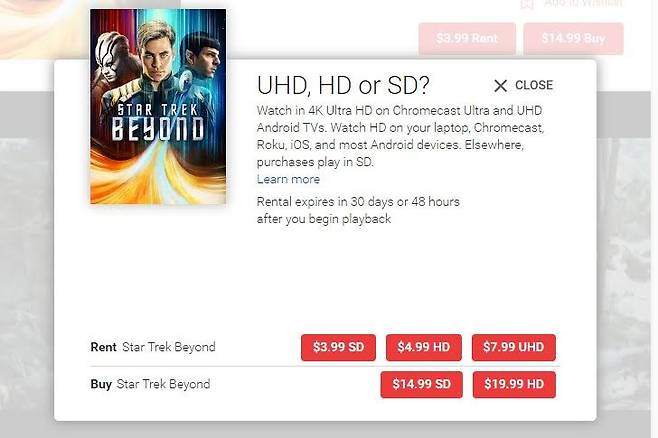Buy for $19.99 in HD
The image size is (658, 438).
(513, 384)
